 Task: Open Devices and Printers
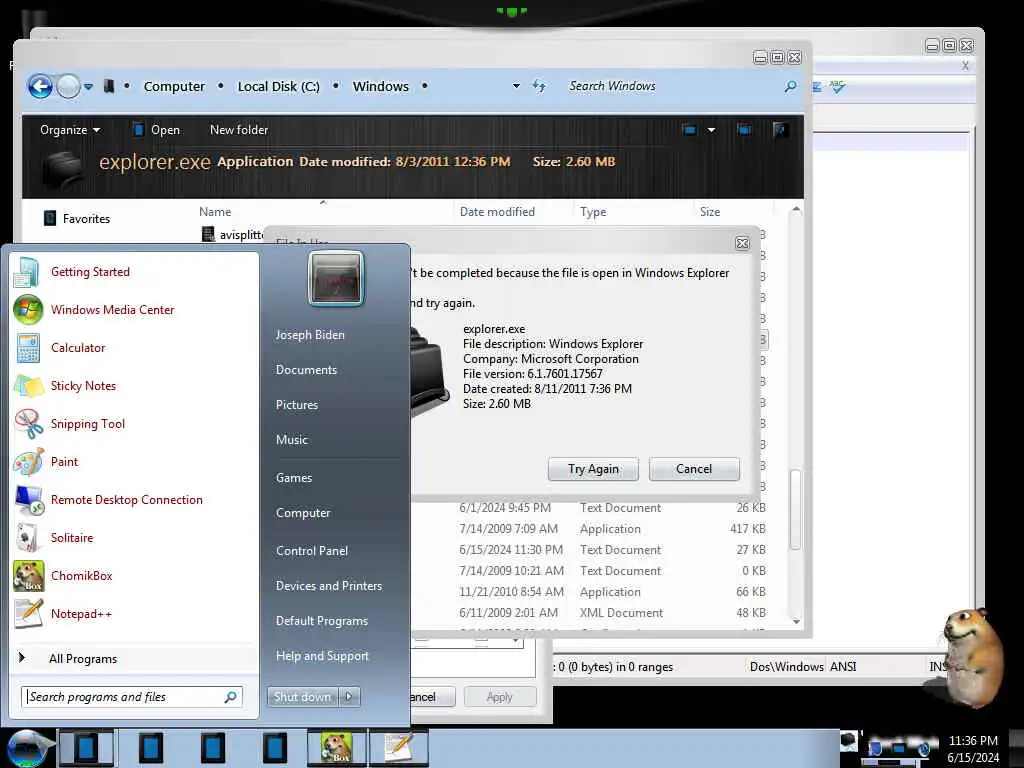[x=328, y=586]
